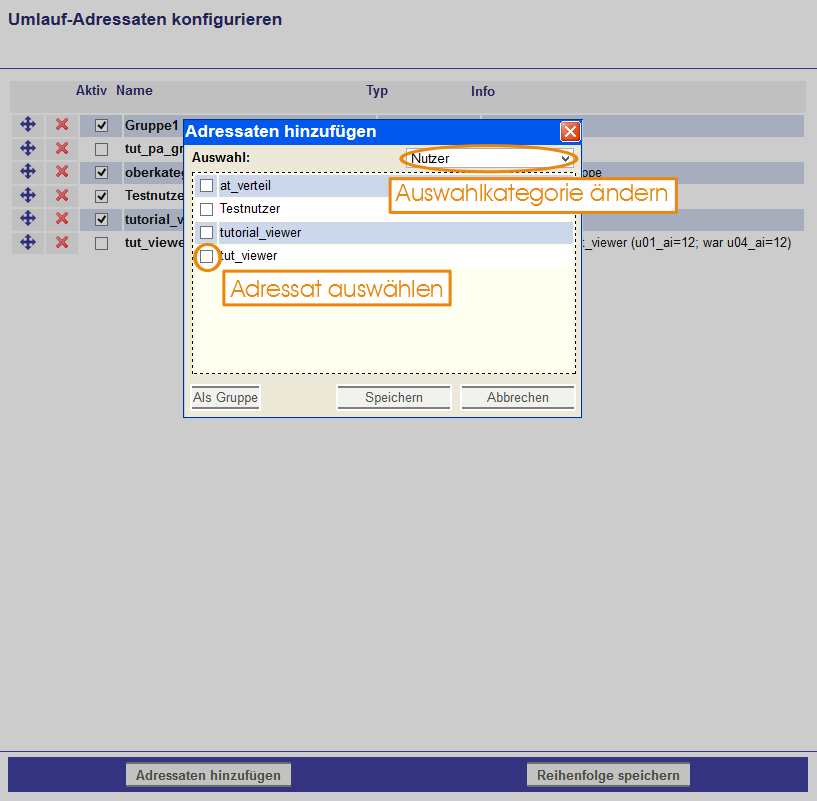Screen dimensions: 817x801
Task: Delete the oberkate addressee with red X
Action: coord(62,171)
